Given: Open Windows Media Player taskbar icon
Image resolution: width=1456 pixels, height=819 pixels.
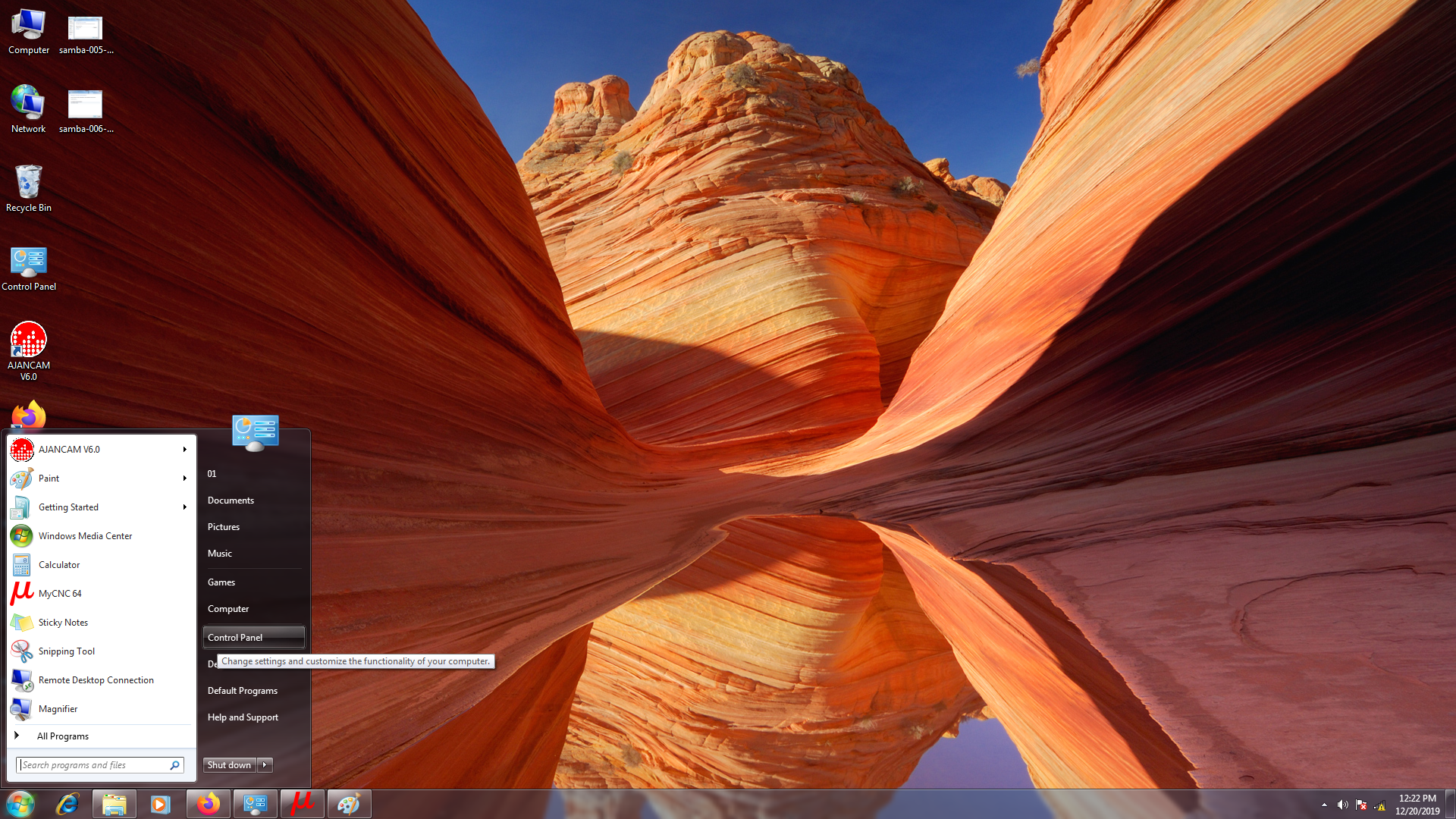Looking at the screenshot, I should pyautogui.click(x=161, y=804).
